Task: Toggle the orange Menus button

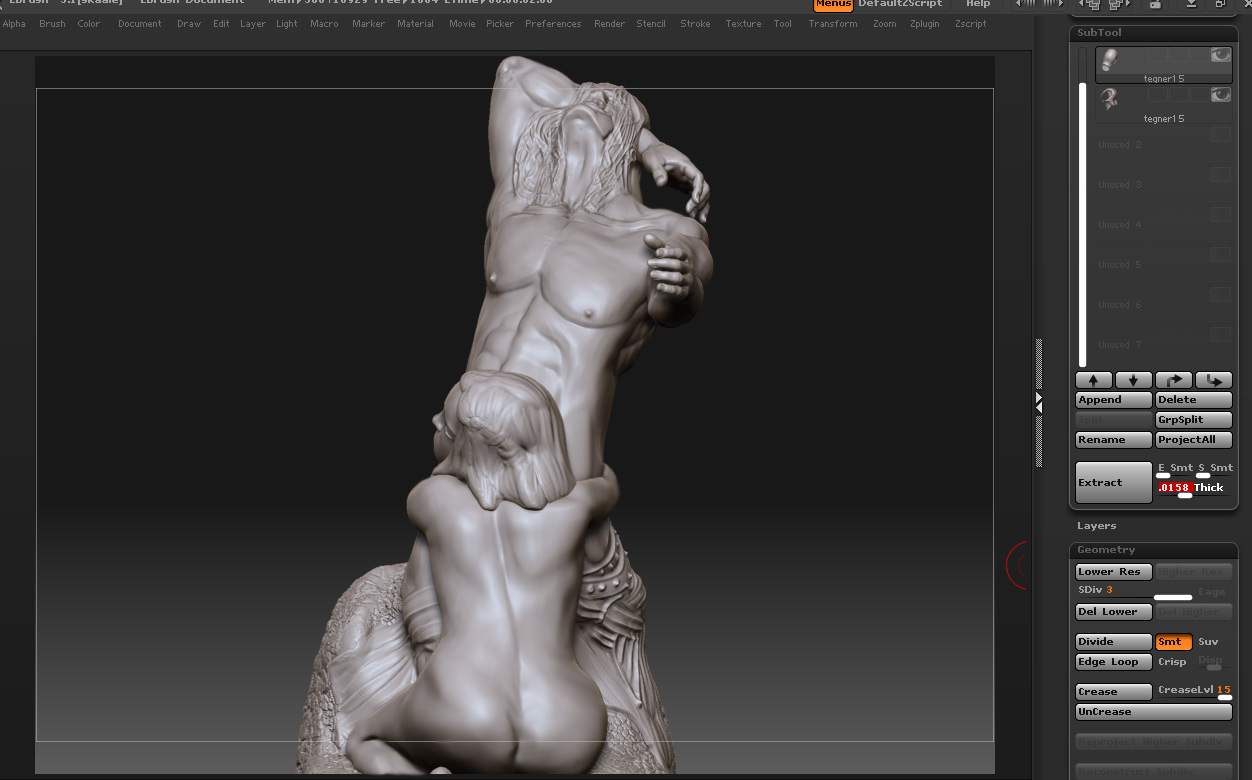Action: click(x=833, y=5)
